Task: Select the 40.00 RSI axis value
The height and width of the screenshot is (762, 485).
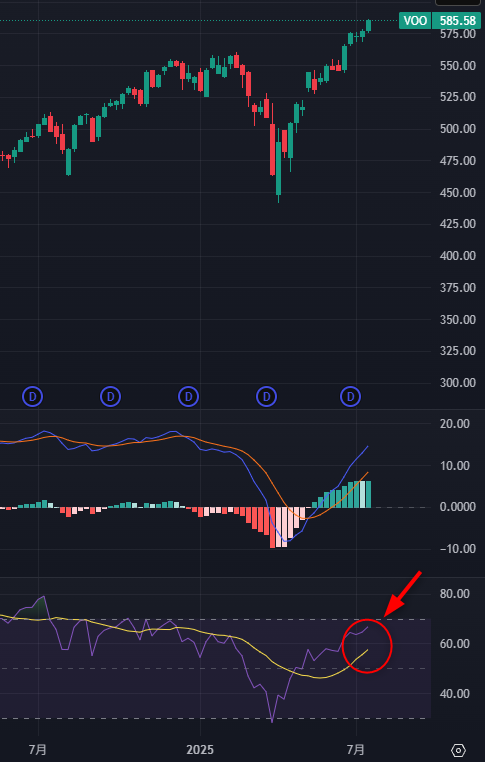Action: point(454,693)
